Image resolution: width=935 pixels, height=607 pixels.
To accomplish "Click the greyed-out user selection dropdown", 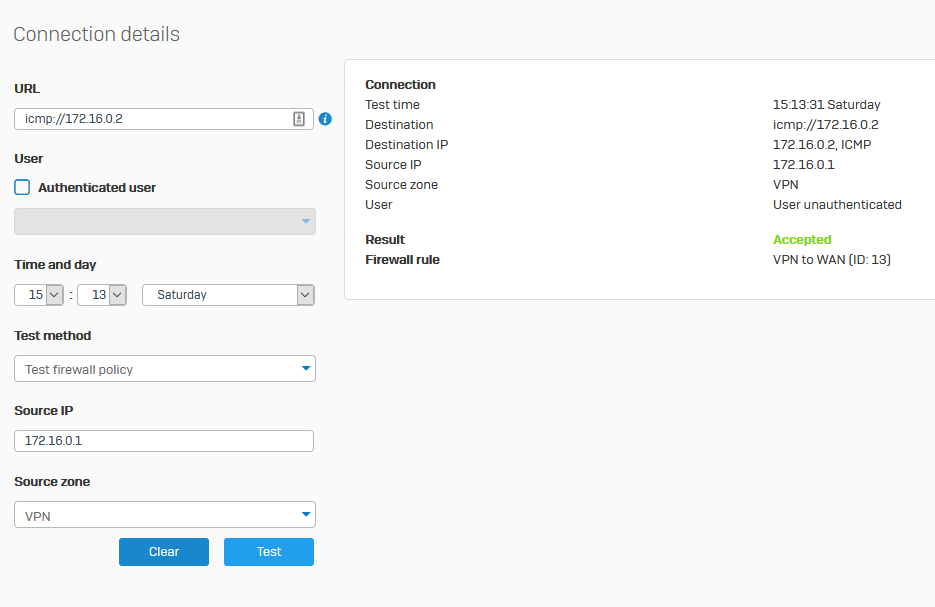I will pos(165,221).
